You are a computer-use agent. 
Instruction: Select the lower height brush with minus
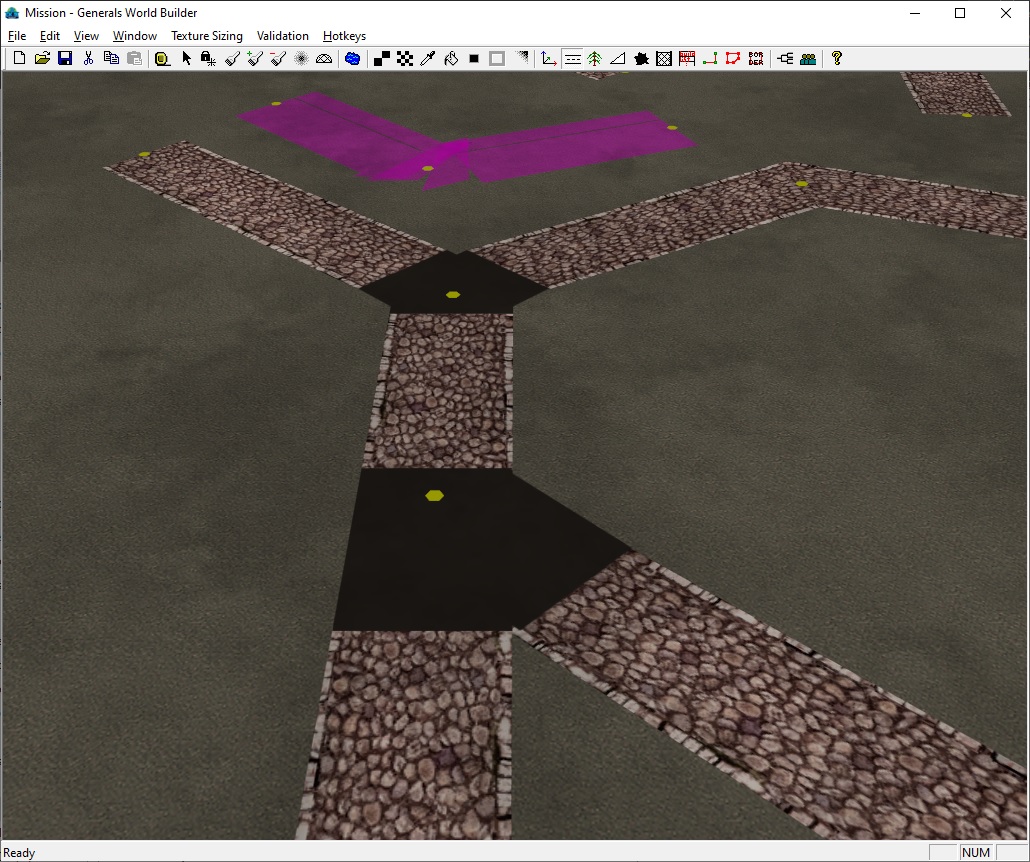278,58
